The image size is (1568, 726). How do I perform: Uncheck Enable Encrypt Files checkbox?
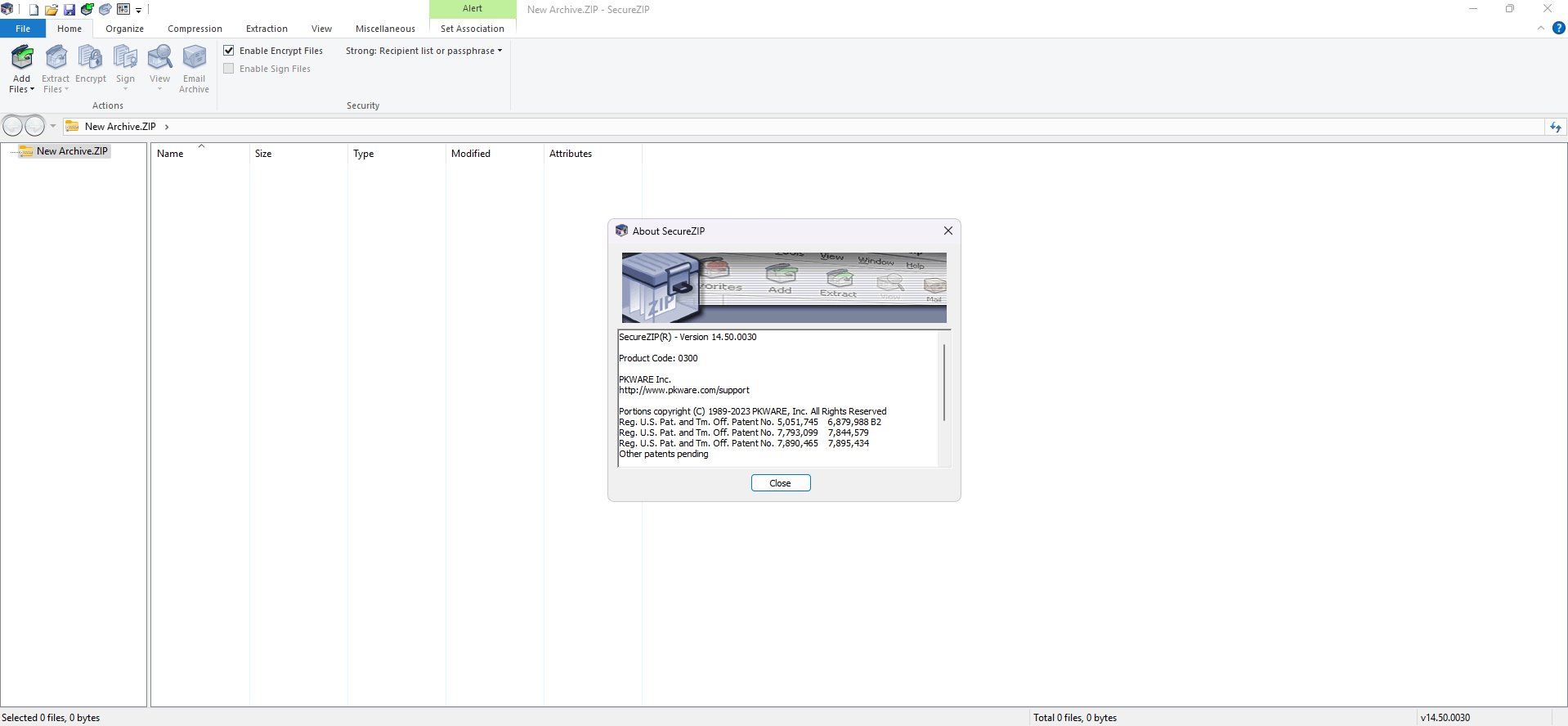(229, 51)
